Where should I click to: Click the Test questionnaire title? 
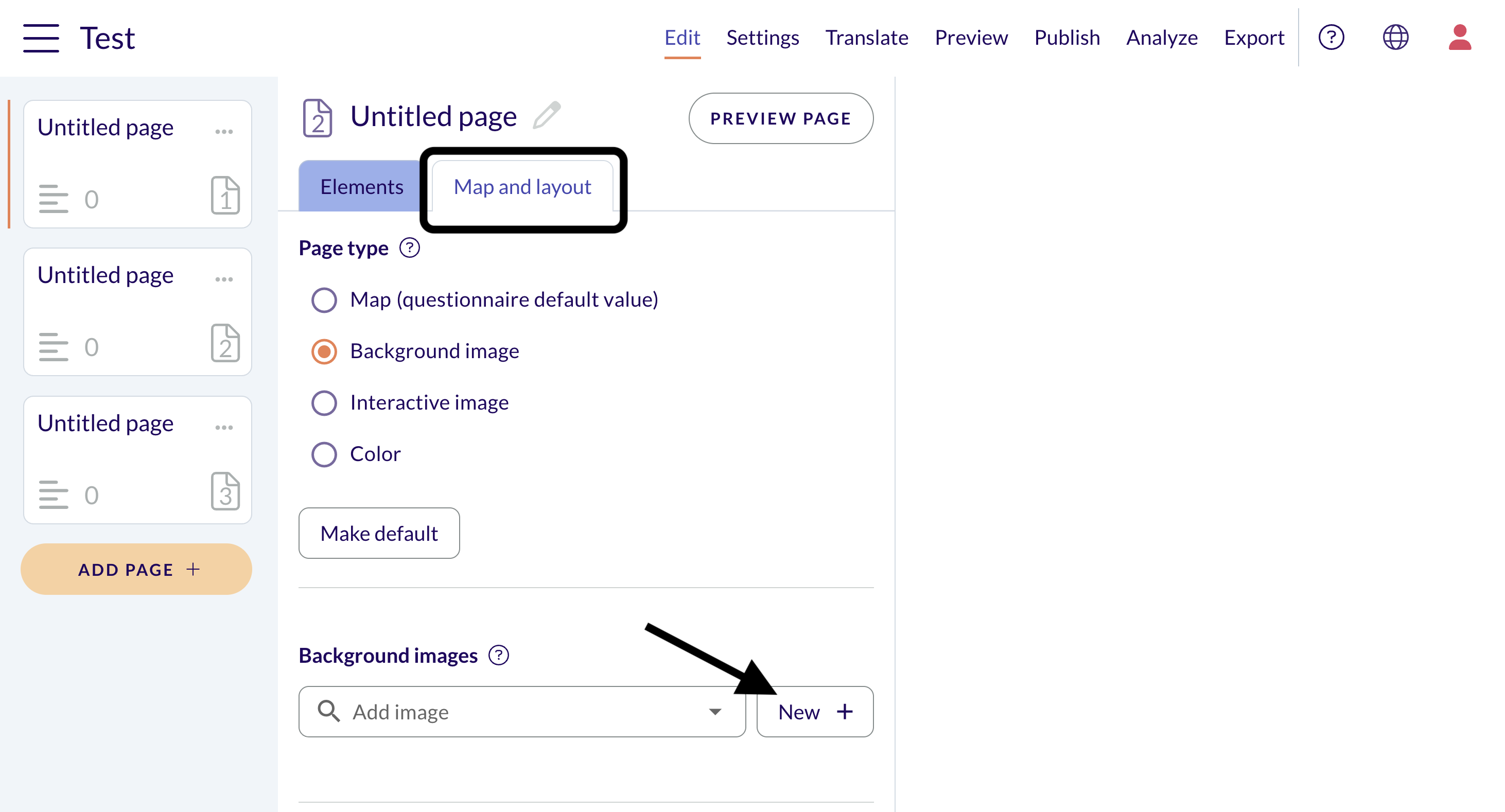point(108,39)
